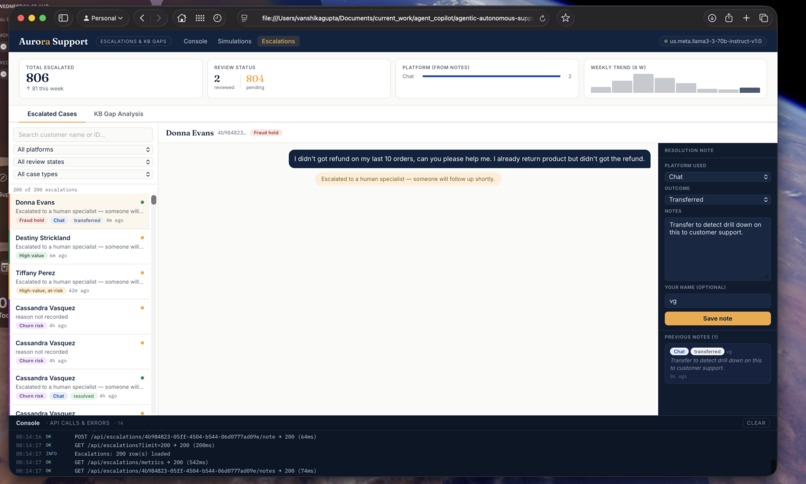Reload the page using the refresh icon
Image resolution: width=806 pixels, height=484 pixels.
pyautogui.click(x=542, y=18)
